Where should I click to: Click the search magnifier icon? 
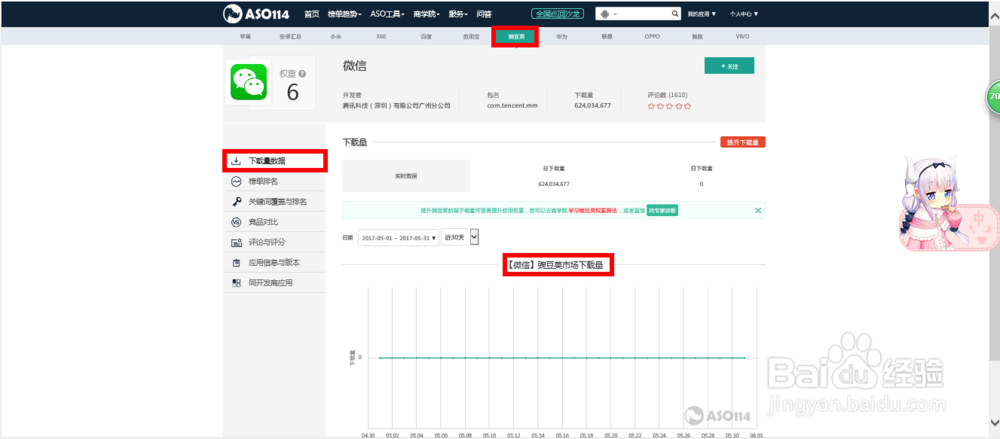pyautogui.click(x=675, y=13)
